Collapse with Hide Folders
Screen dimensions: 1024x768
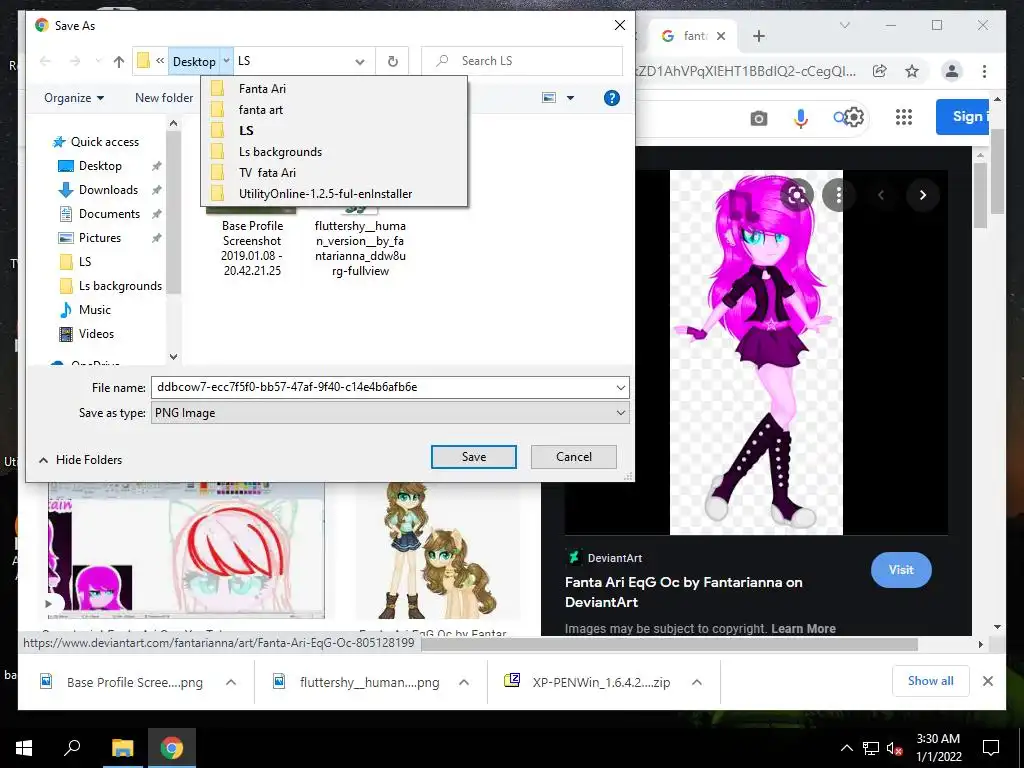coord(80,460)
